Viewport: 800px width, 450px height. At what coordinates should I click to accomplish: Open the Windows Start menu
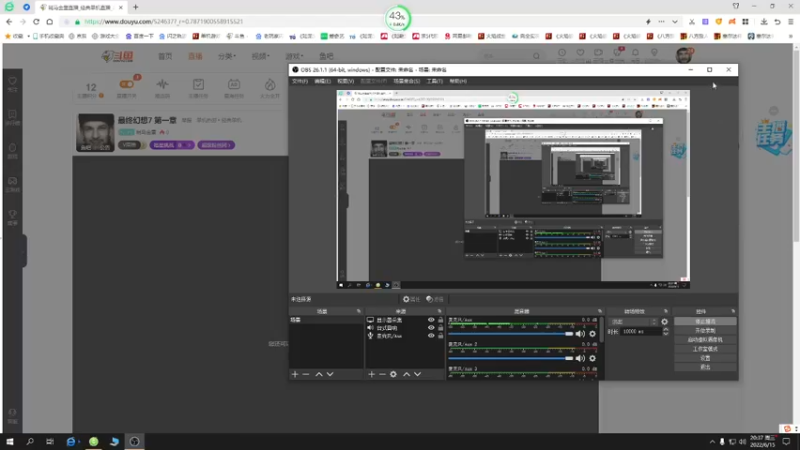10,441
